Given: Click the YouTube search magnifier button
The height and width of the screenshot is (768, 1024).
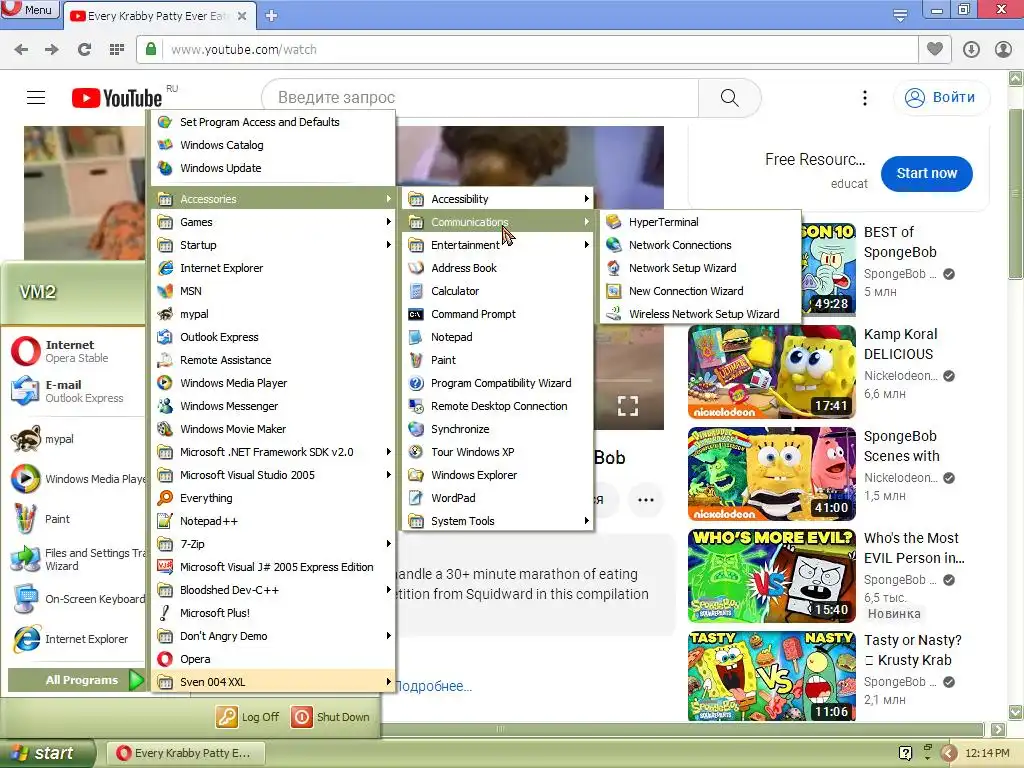Looking at the screenshot, I should point(729,97).
